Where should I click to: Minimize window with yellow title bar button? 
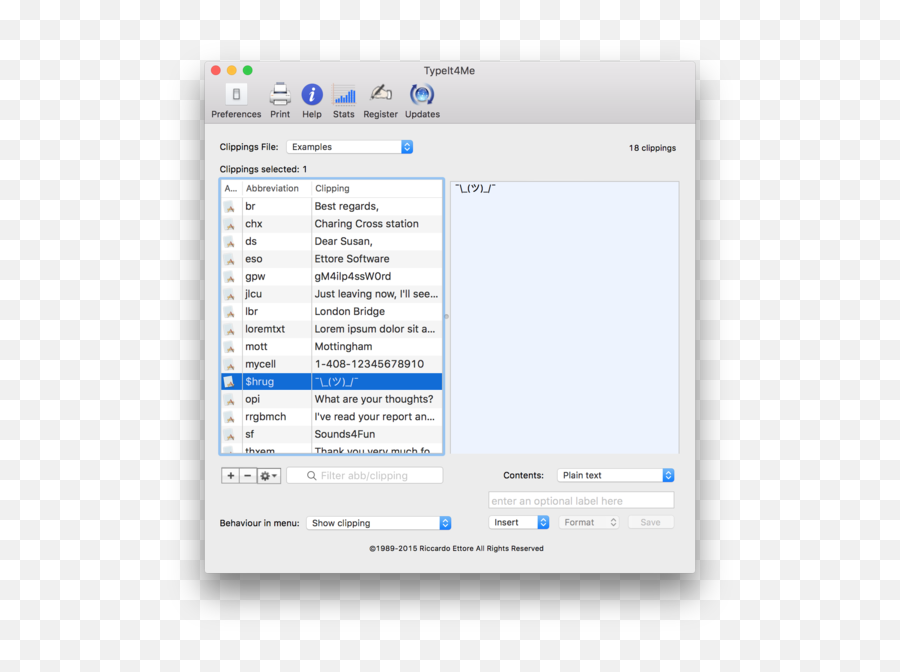click(x=231, y=71)
